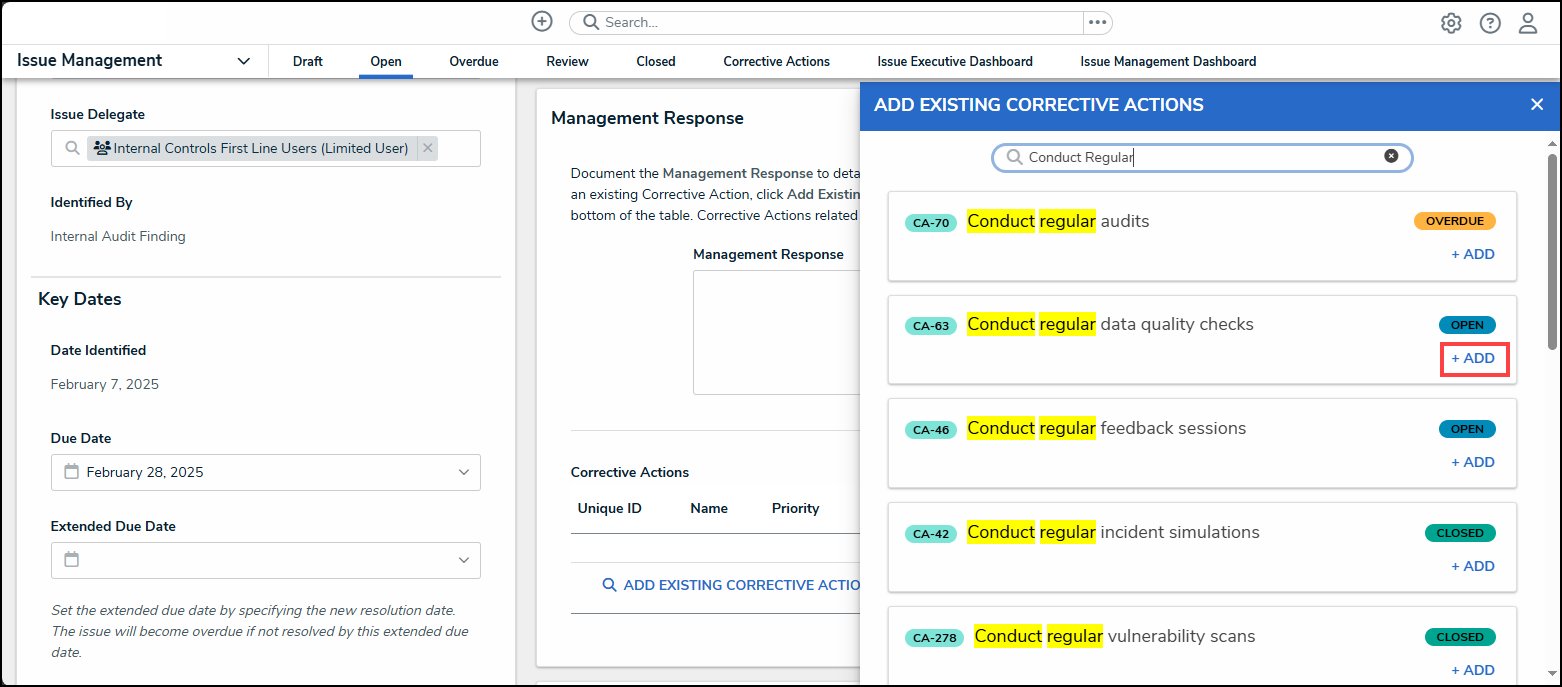Click the Management Response text area
1562x687 pixels.
click(x=776, y=332)
